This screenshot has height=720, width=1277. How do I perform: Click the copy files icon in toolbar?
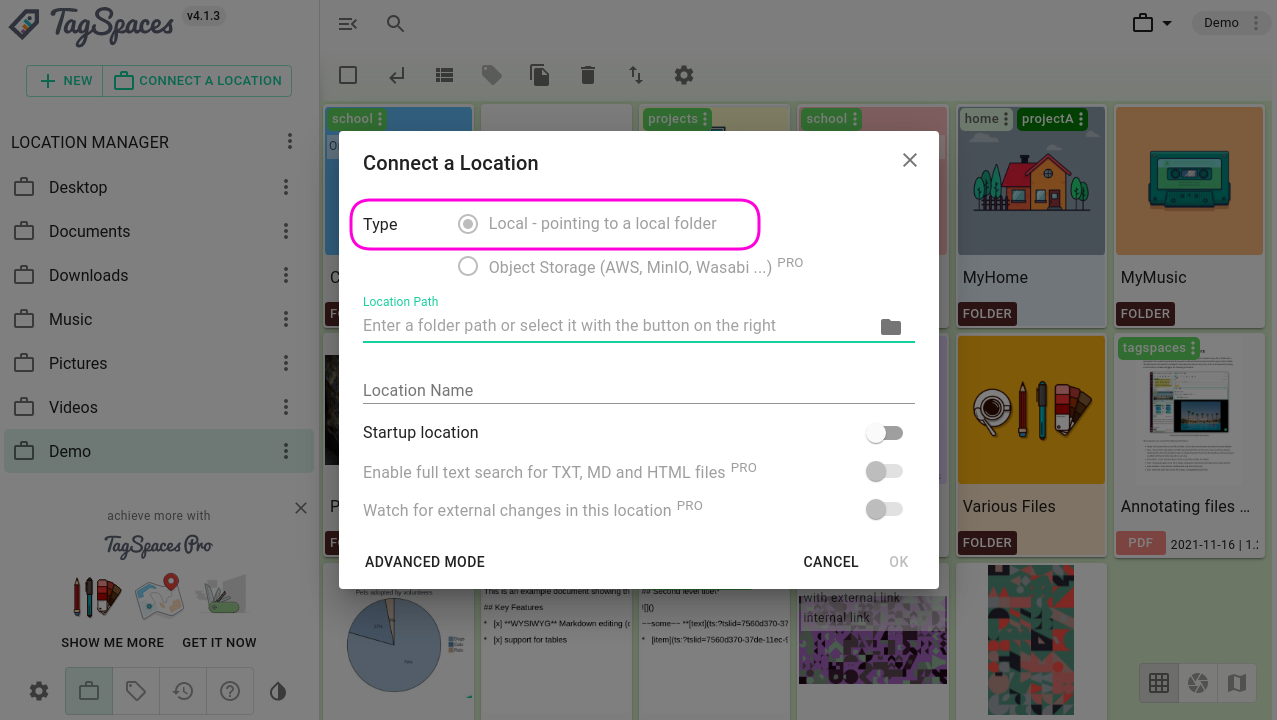[x=540, y=75]
